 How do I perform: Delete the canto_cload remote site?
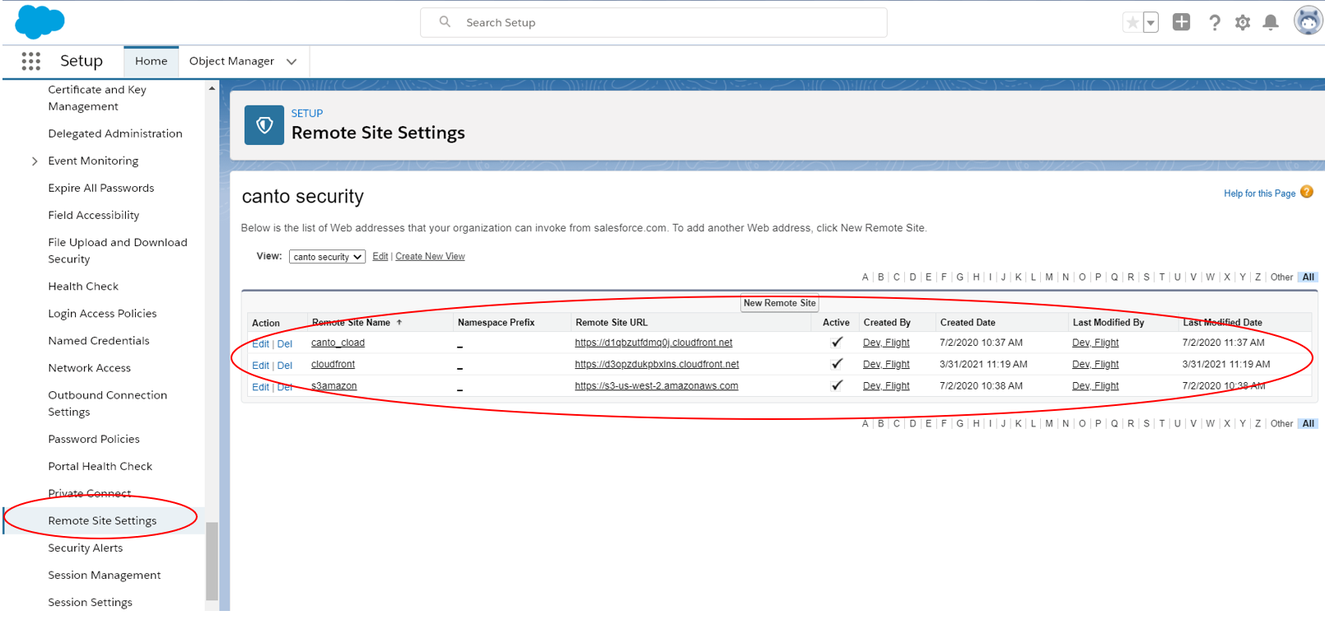tap(285, 343)
